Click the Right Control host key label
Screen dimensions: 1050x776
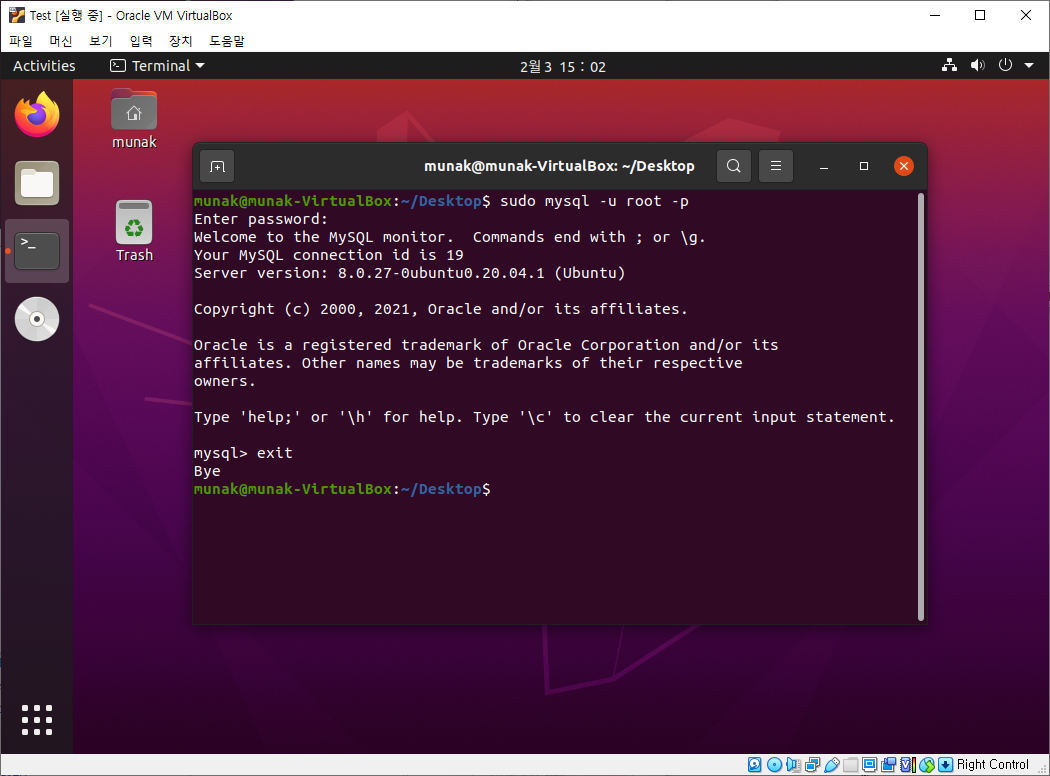tap(992, 765)
